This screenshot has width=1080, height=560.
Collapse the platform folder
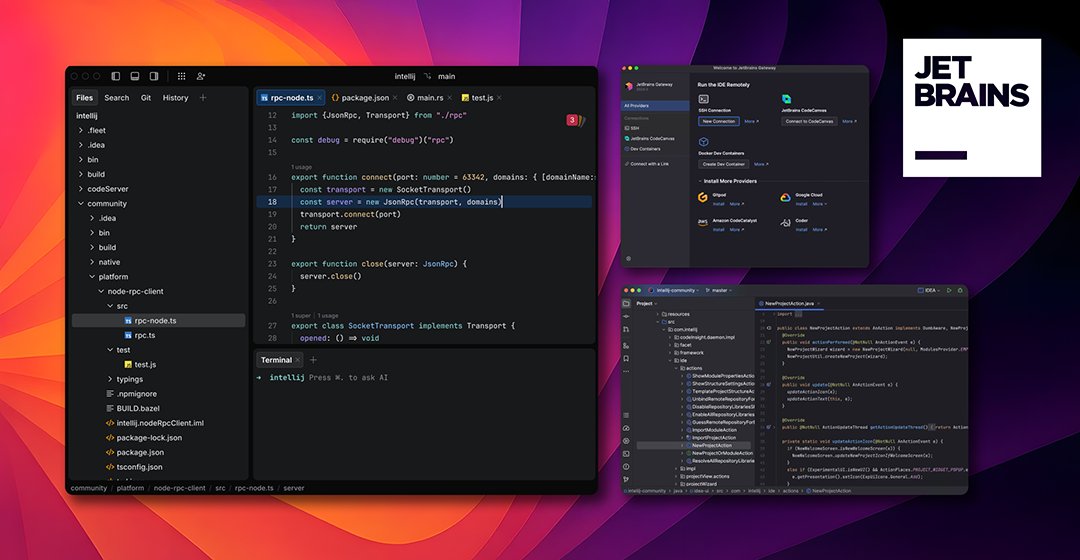pyautogui.click(x=92, y=277)
